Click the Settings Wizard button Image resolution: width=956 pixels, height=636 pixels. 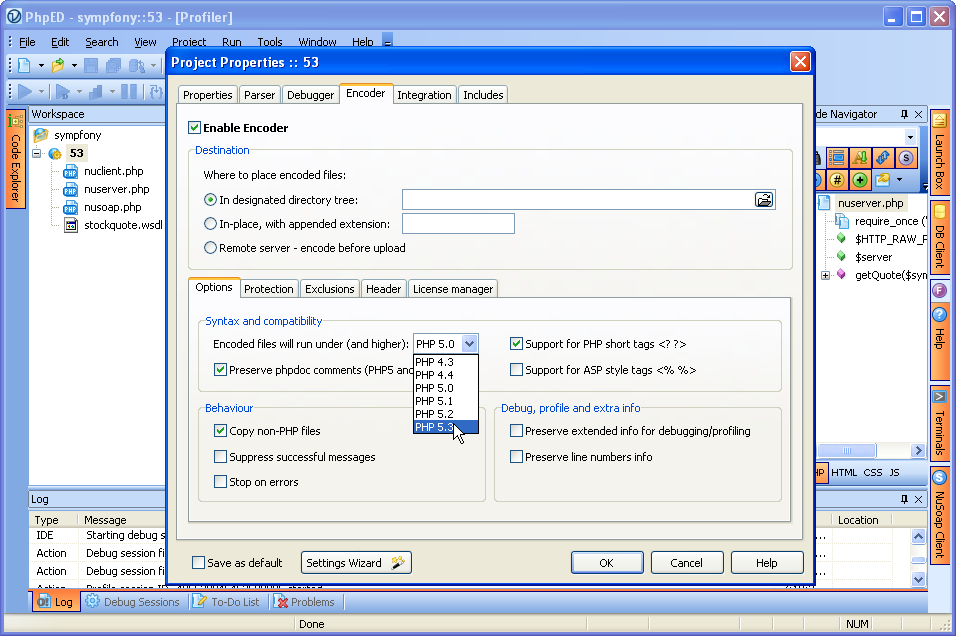(356, 563)
